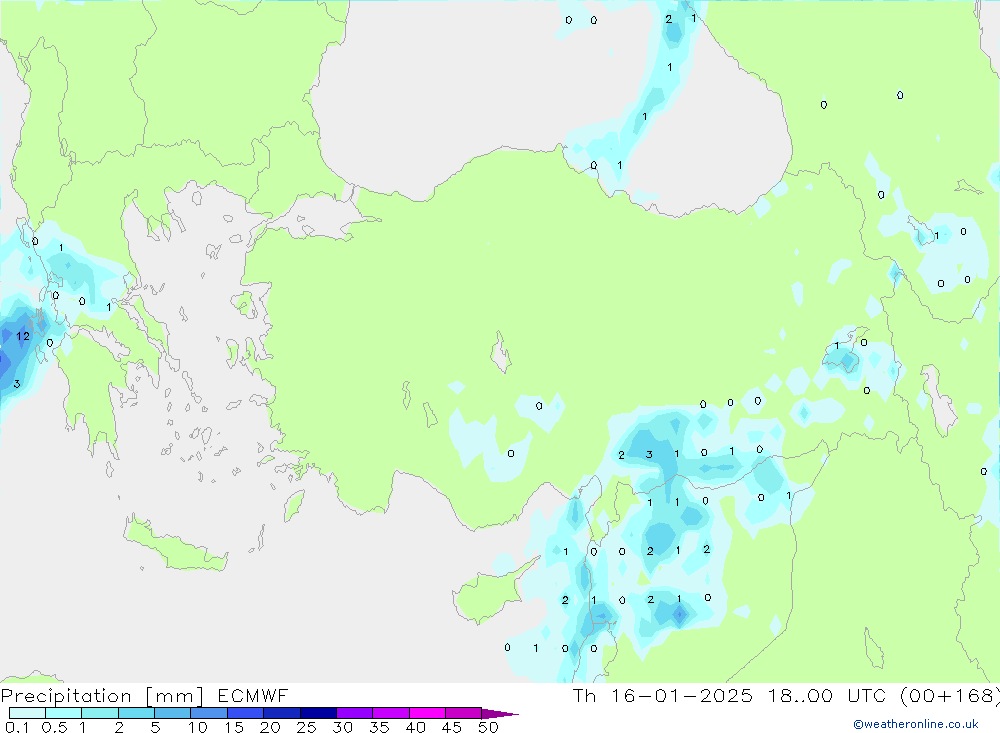The width and height of the screenshot is (1000, 733).
Task: Select the 10–15 mm blue legend swatch
Action: tap(209, 713)
